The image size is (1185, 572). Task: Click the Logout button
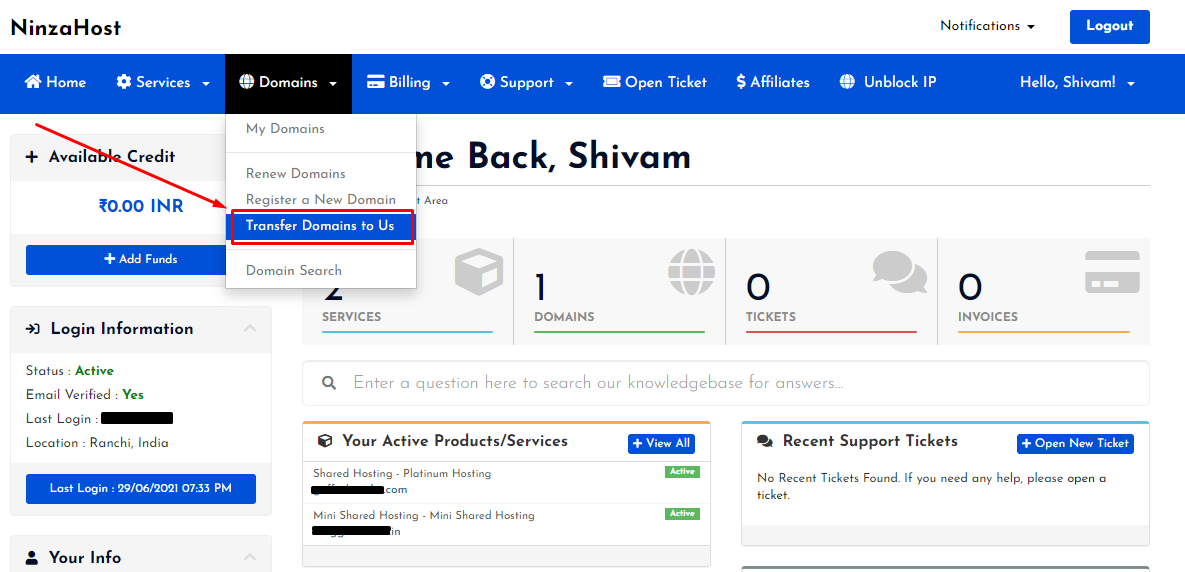1109,26
